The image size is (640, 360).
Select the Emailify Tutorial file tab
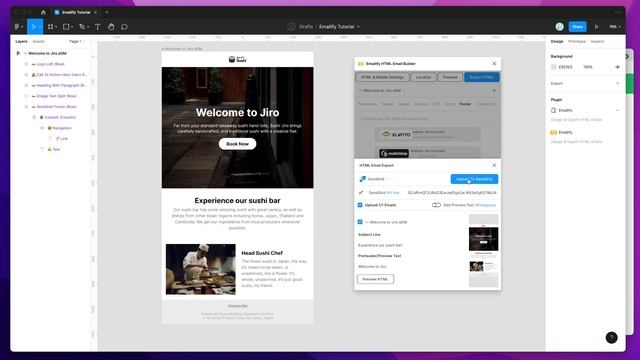75,12
